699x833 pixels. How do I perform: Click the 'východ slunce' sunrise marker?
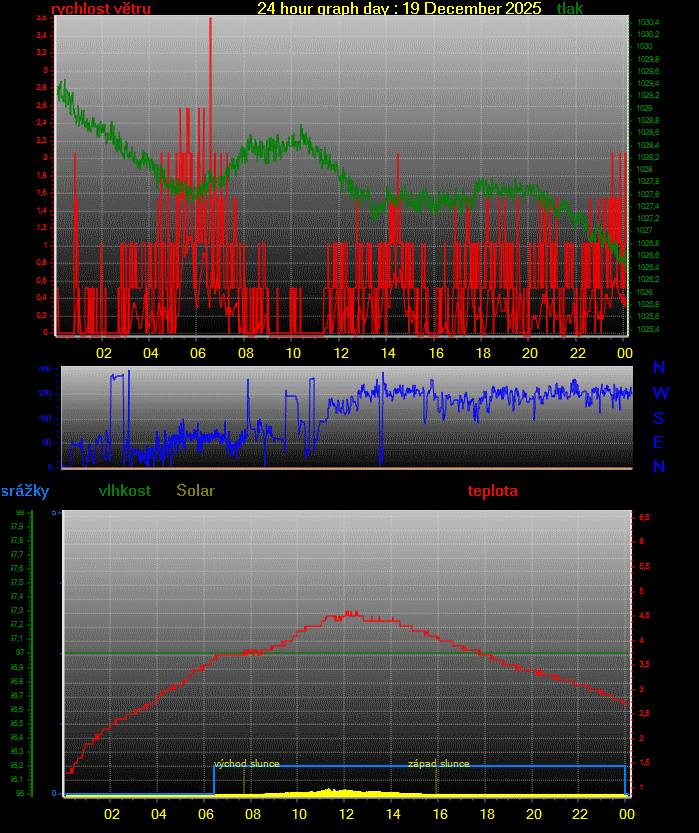[247, 764]
